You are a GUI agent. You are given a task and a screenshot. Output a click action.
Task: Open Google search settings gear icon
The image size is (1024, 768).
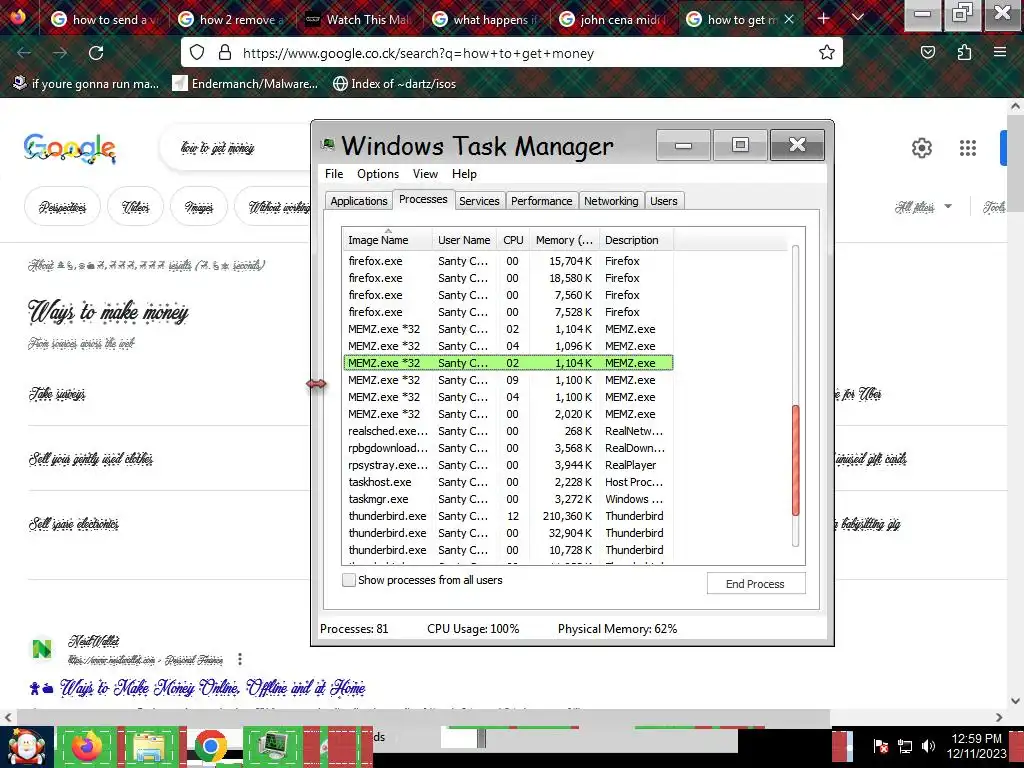tap(921, 148)
